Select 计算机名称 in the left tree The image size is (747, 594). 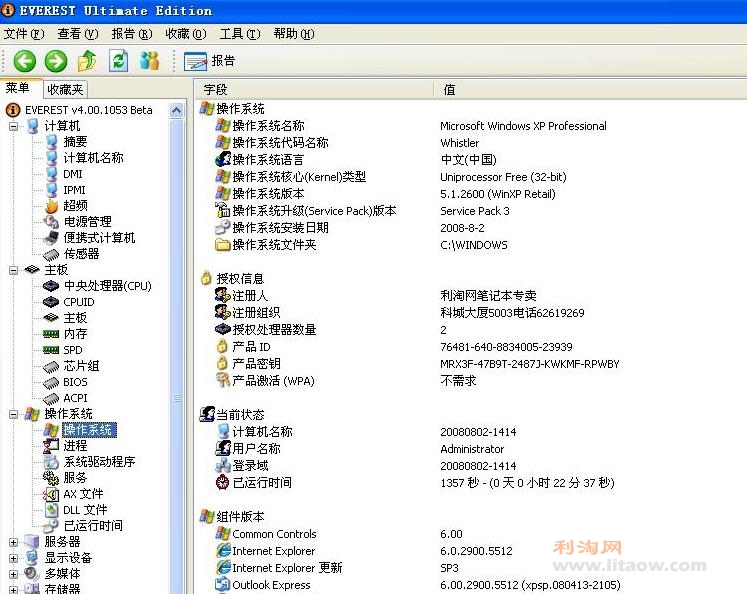[93, 158]
